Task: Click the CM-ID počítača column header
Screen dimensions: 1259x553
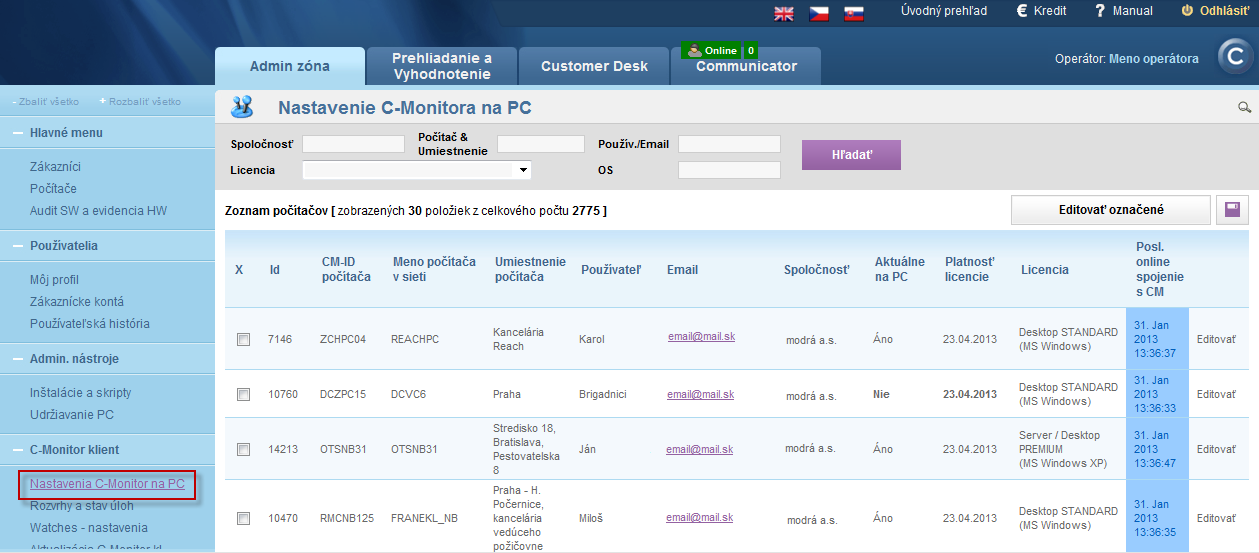Action: [x=346, y=269]
